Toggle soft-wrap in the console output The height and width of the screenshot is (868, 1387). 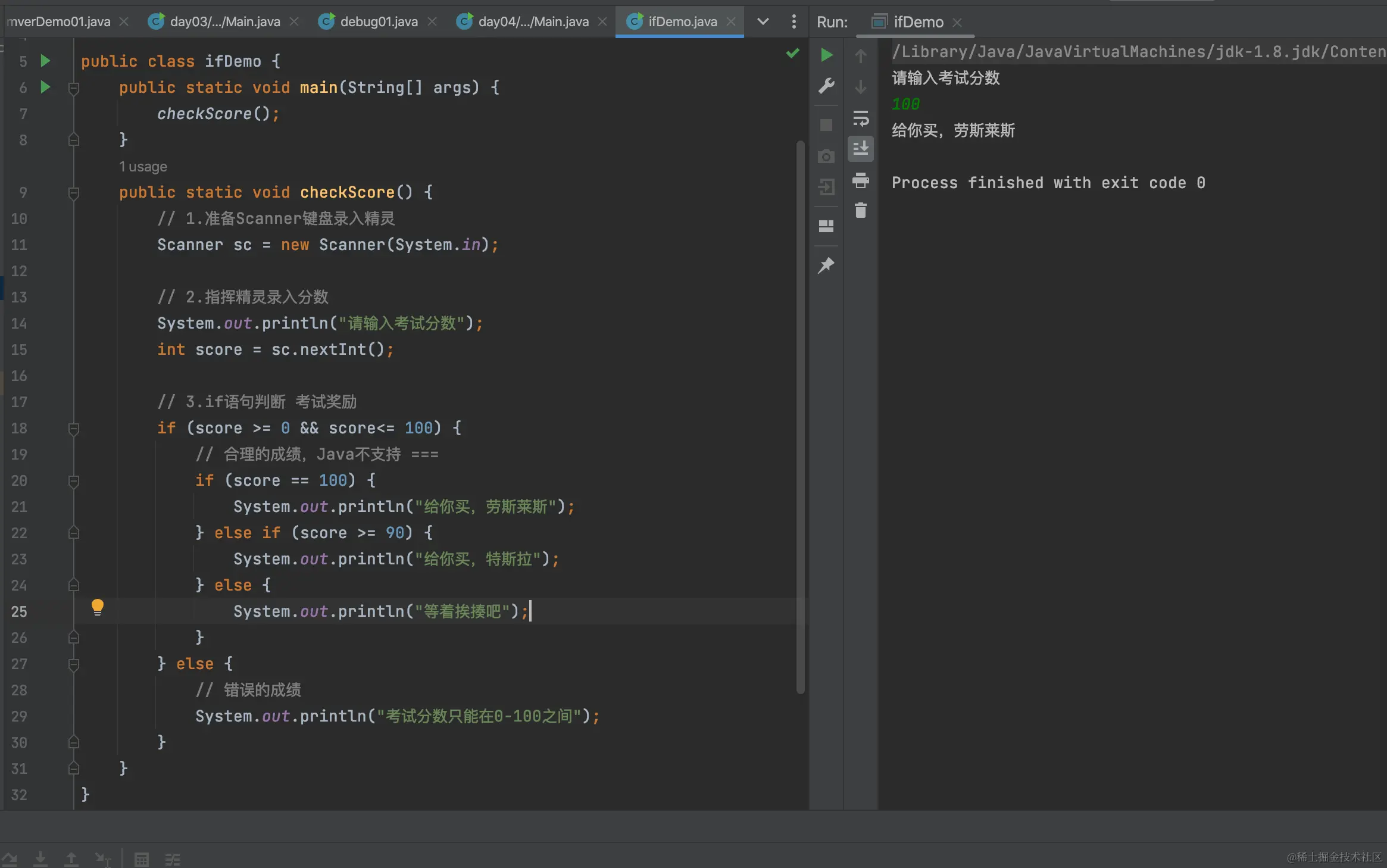tap(861, 118)
